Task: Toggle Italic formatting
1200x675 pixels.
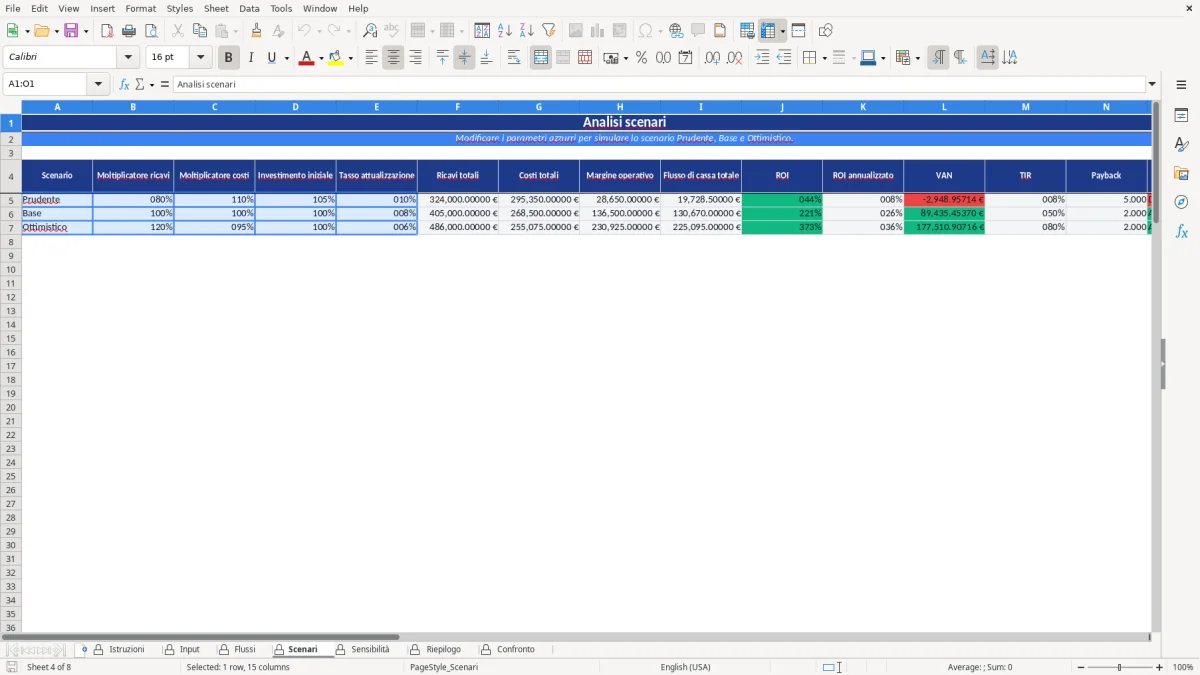Action: [250, 58]
